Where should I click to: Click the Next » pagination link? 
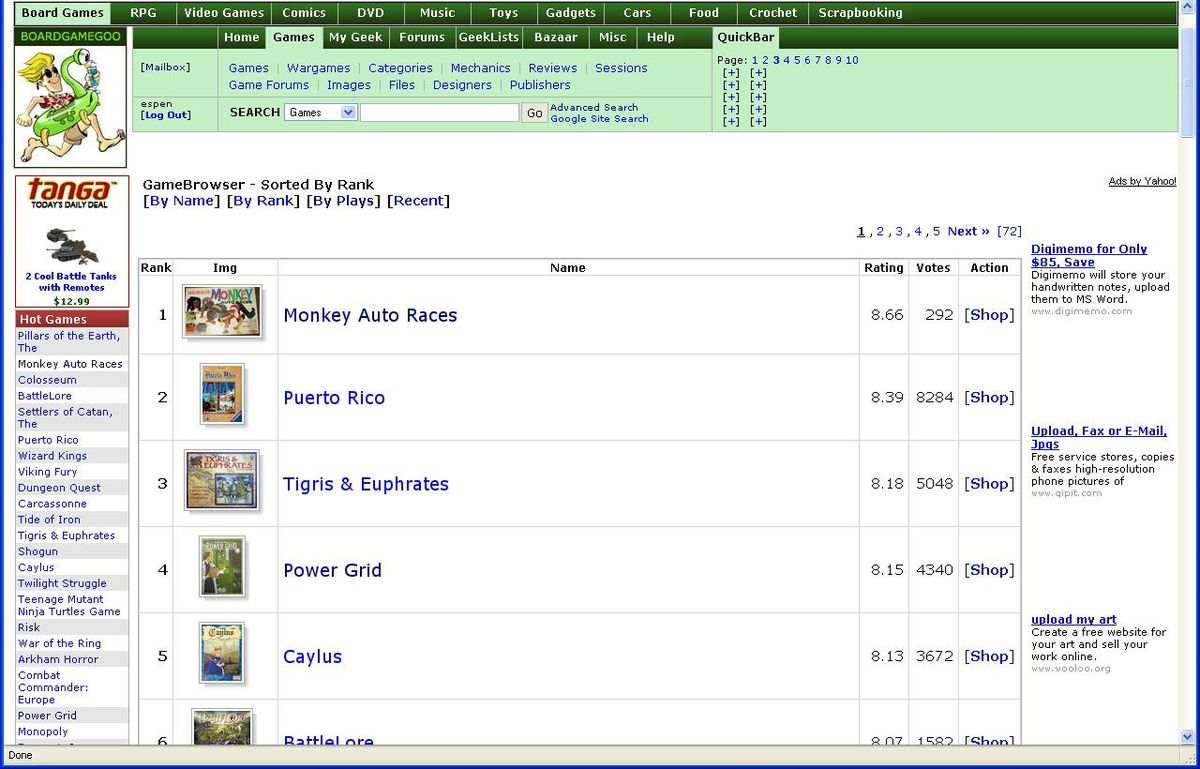point(968,232)
